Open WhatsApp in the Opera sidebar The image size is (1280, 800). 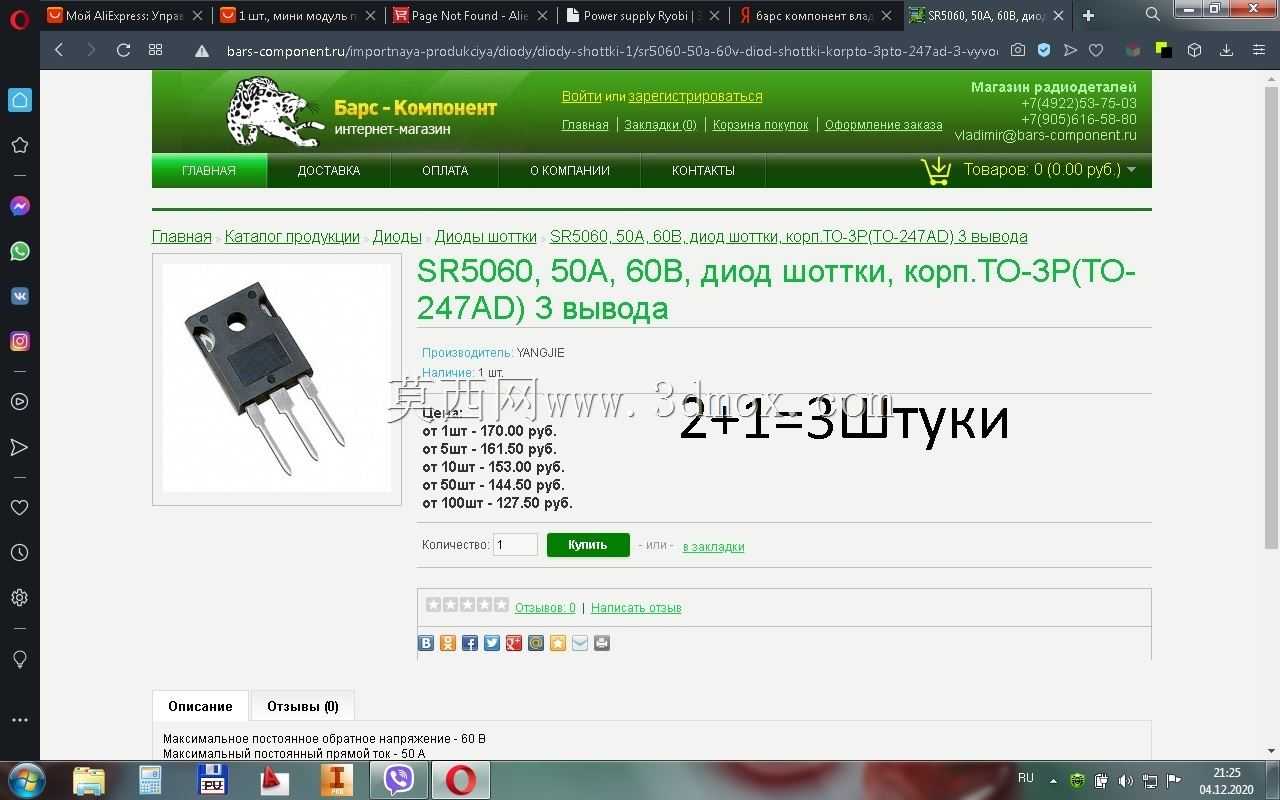click(19, 251)
